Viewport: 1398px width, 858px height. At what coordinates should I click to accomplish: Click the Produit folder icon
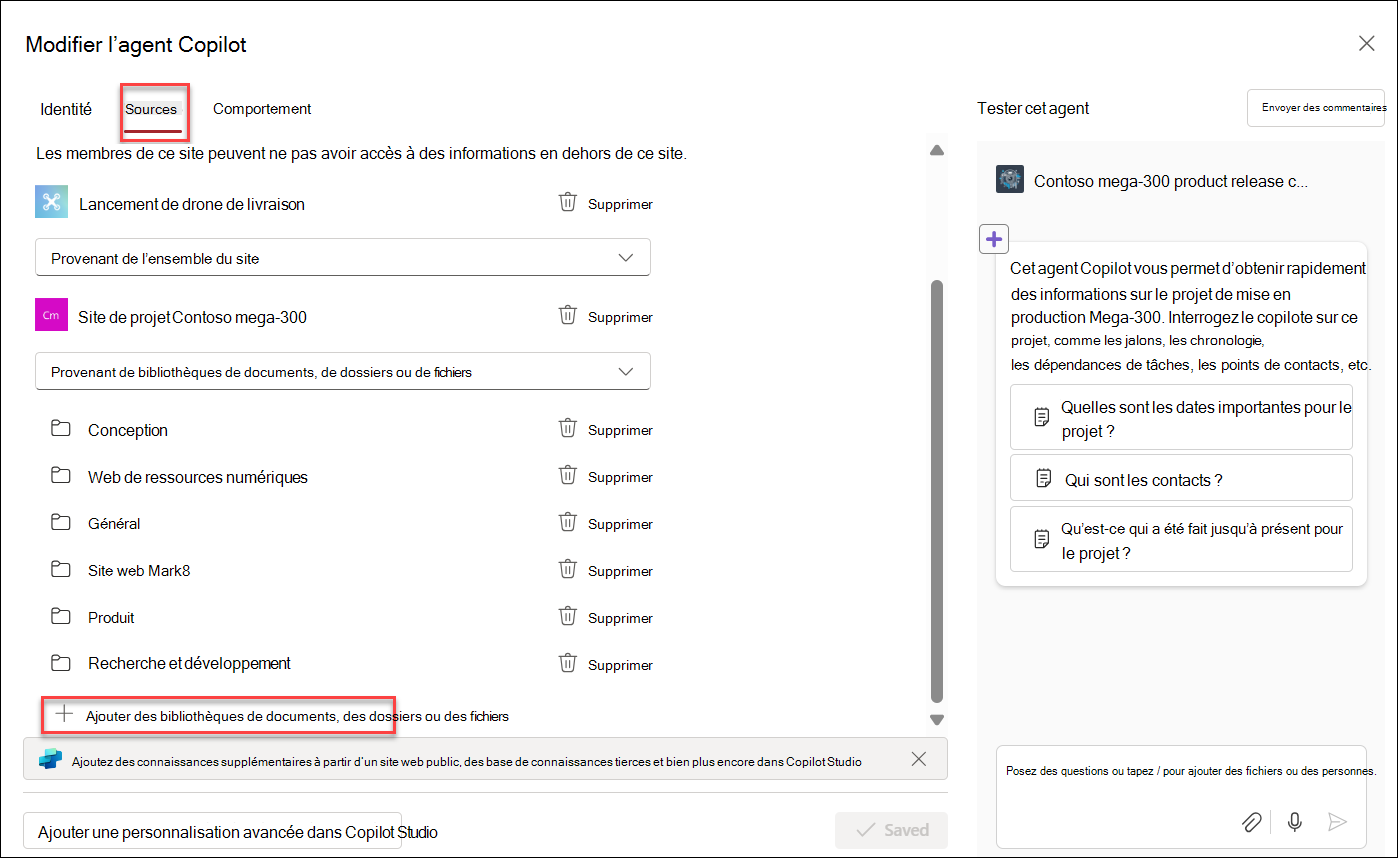[x=61, y=617]
